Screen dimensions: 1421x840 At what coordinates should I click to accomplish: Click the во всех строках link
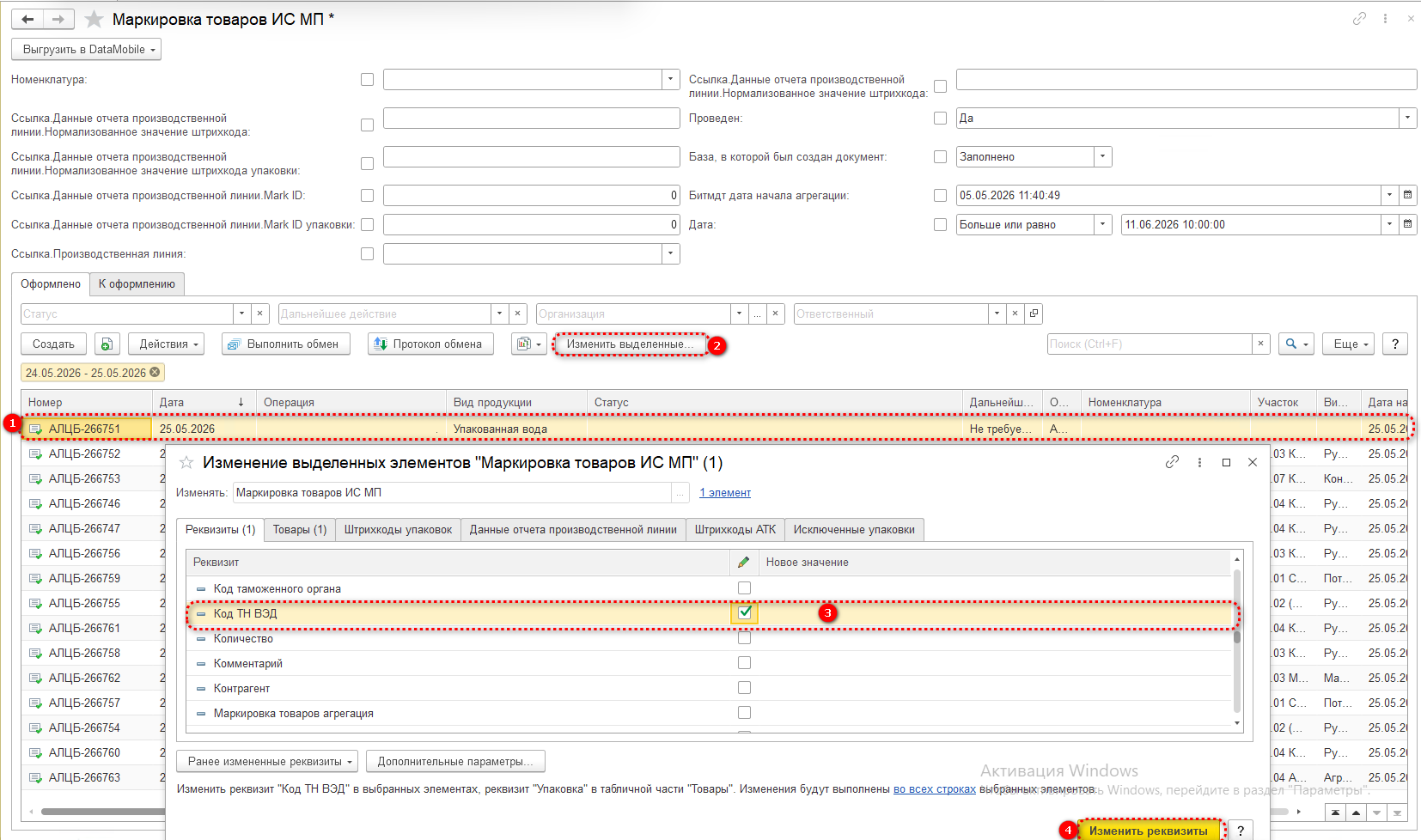pyautogui.click(x=935, y=788)
